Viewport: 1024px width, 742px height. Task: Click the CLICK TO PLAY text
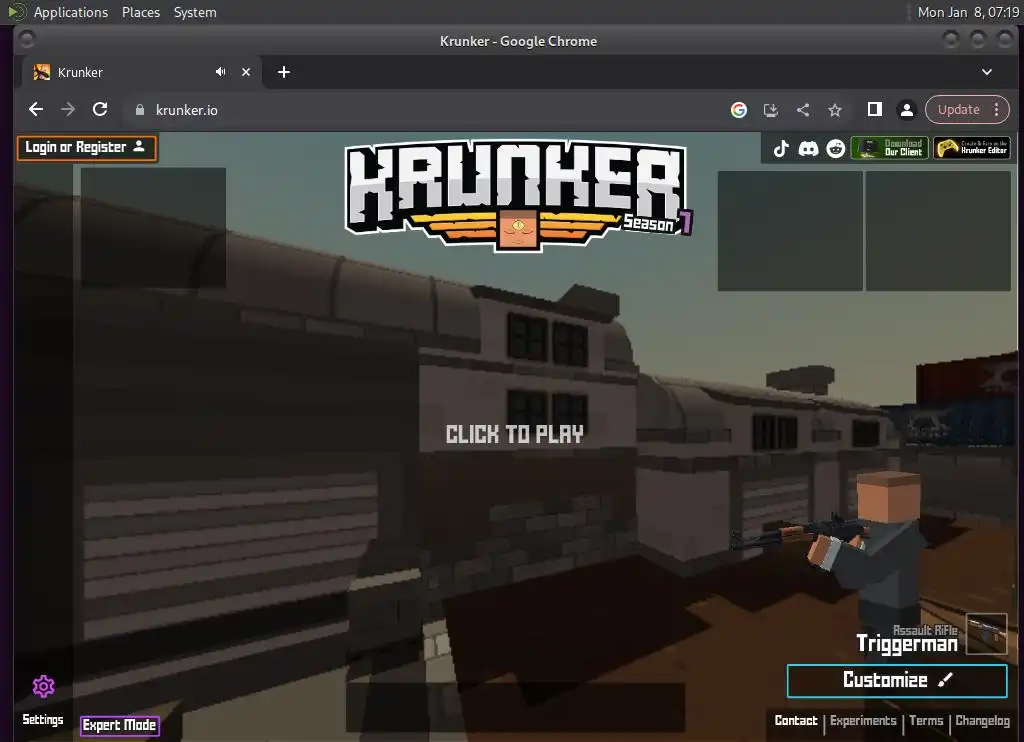click(x=515, y=434)
